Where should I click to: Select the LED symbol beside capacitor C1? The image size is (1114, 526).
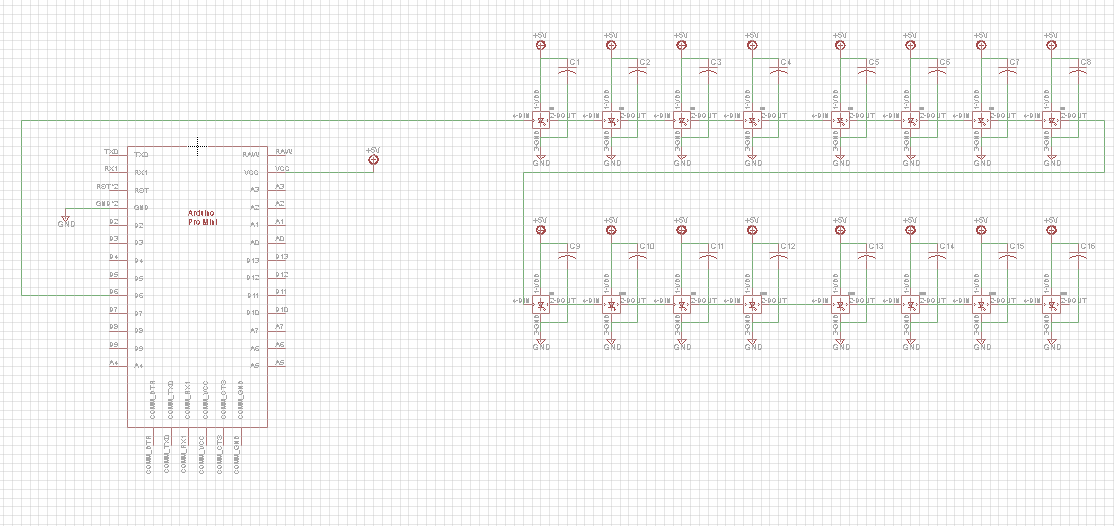541,121
